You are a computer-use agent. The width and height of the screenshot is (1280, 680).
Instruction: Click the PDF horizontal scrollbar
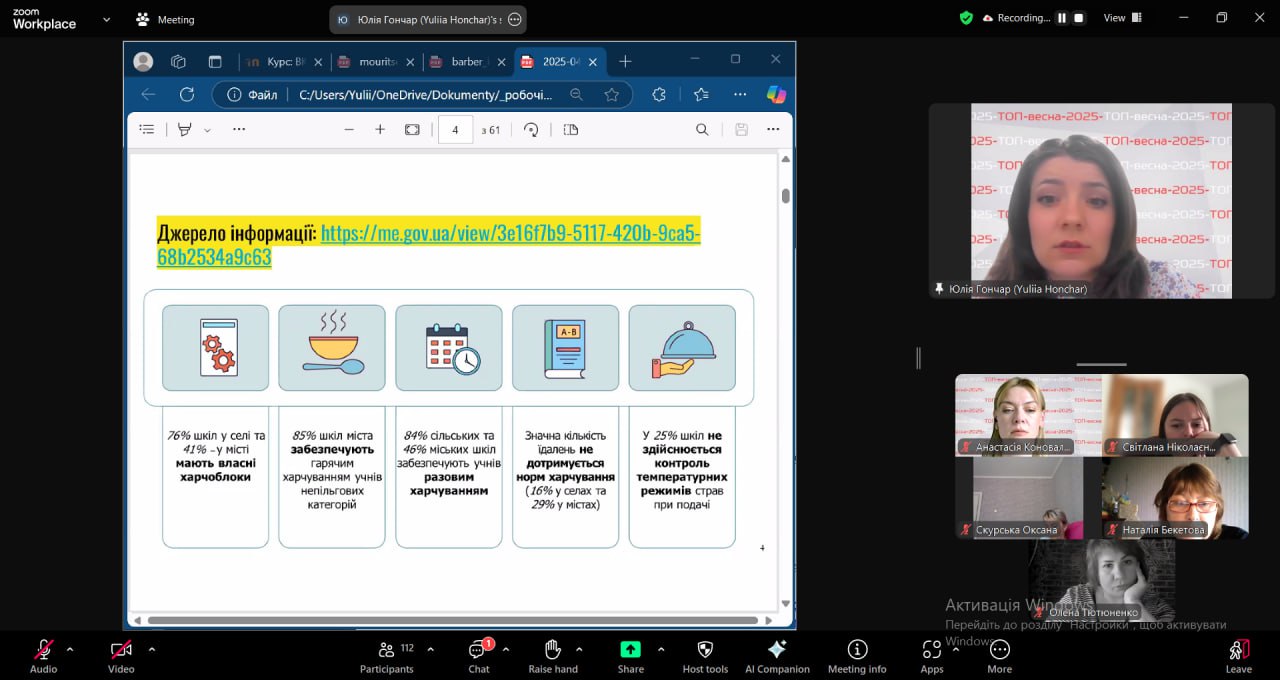click(450, 620)
